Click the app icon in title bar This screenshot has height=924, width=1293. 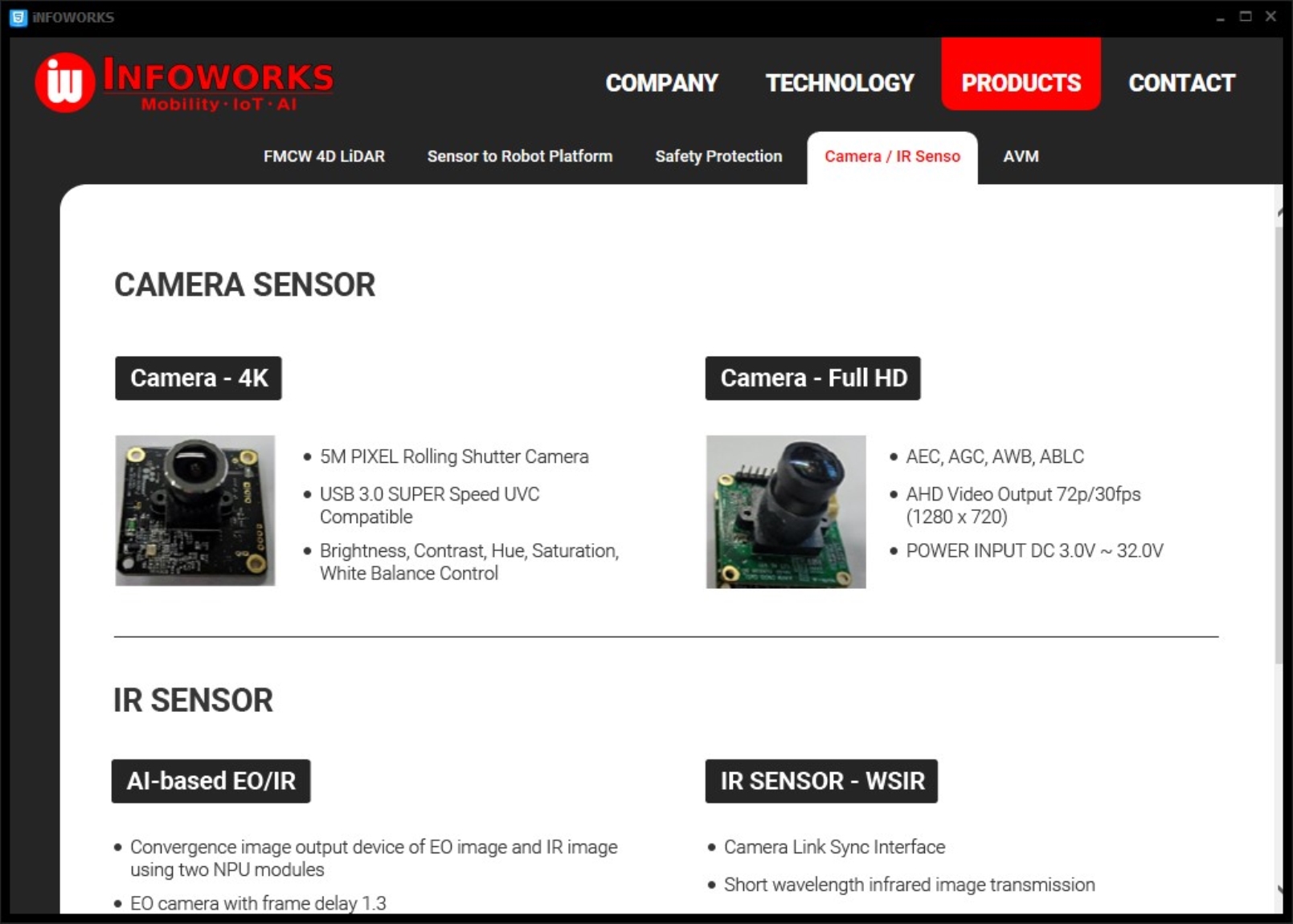pyautogui.click(x=18, y=17)
